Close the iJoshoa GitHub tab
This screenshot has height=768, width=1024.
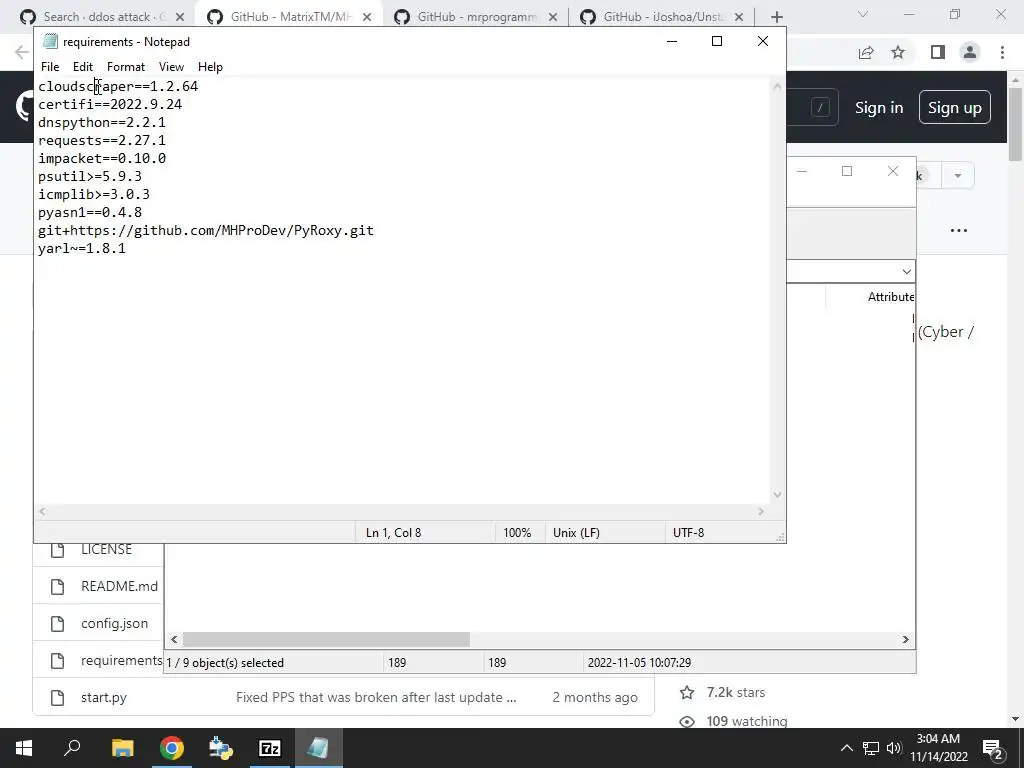pyautogui.click(x=739, y=17)
